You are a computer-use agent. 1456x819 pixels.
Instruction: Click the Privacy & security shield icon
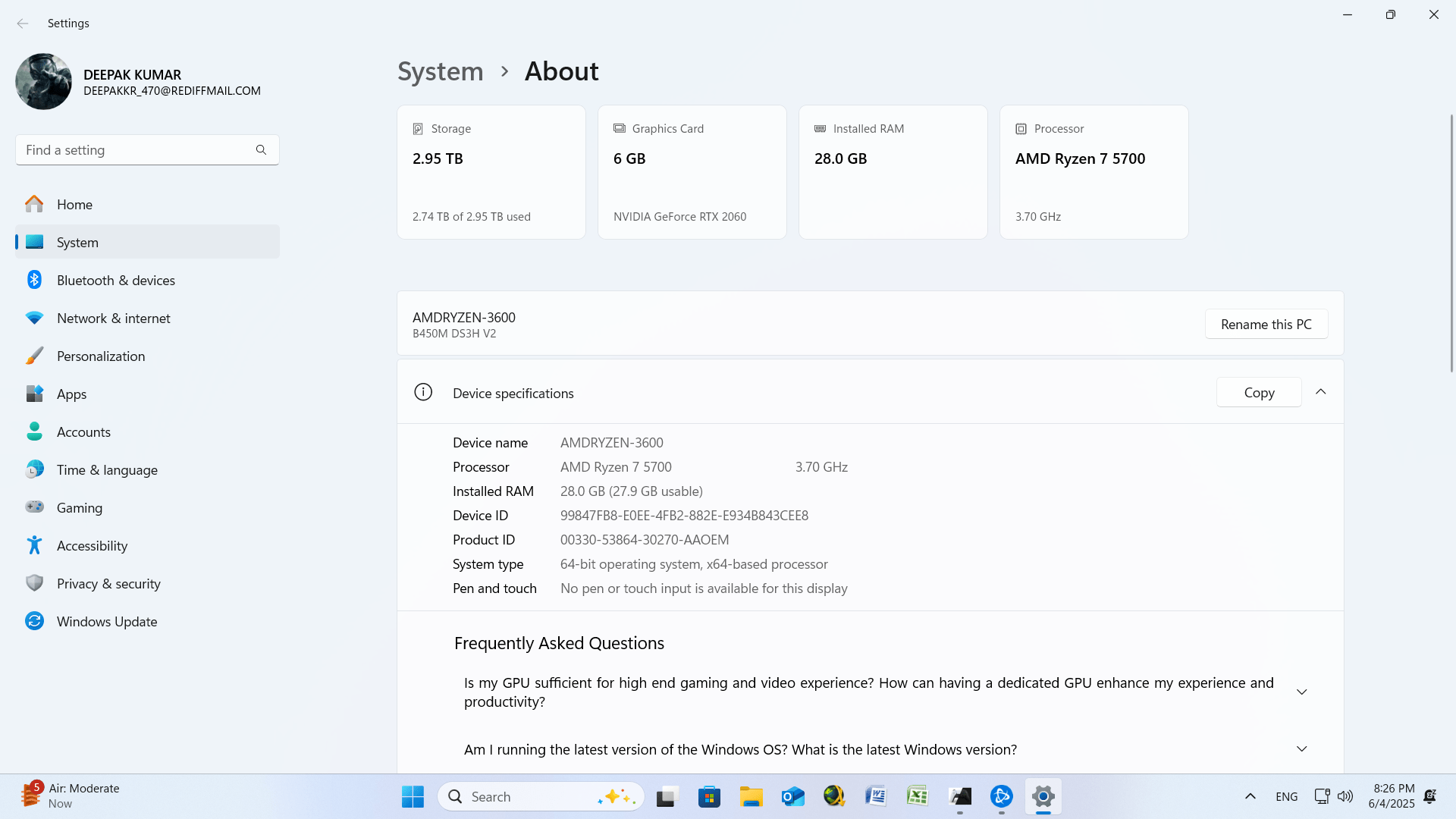(x=34, y=583)
